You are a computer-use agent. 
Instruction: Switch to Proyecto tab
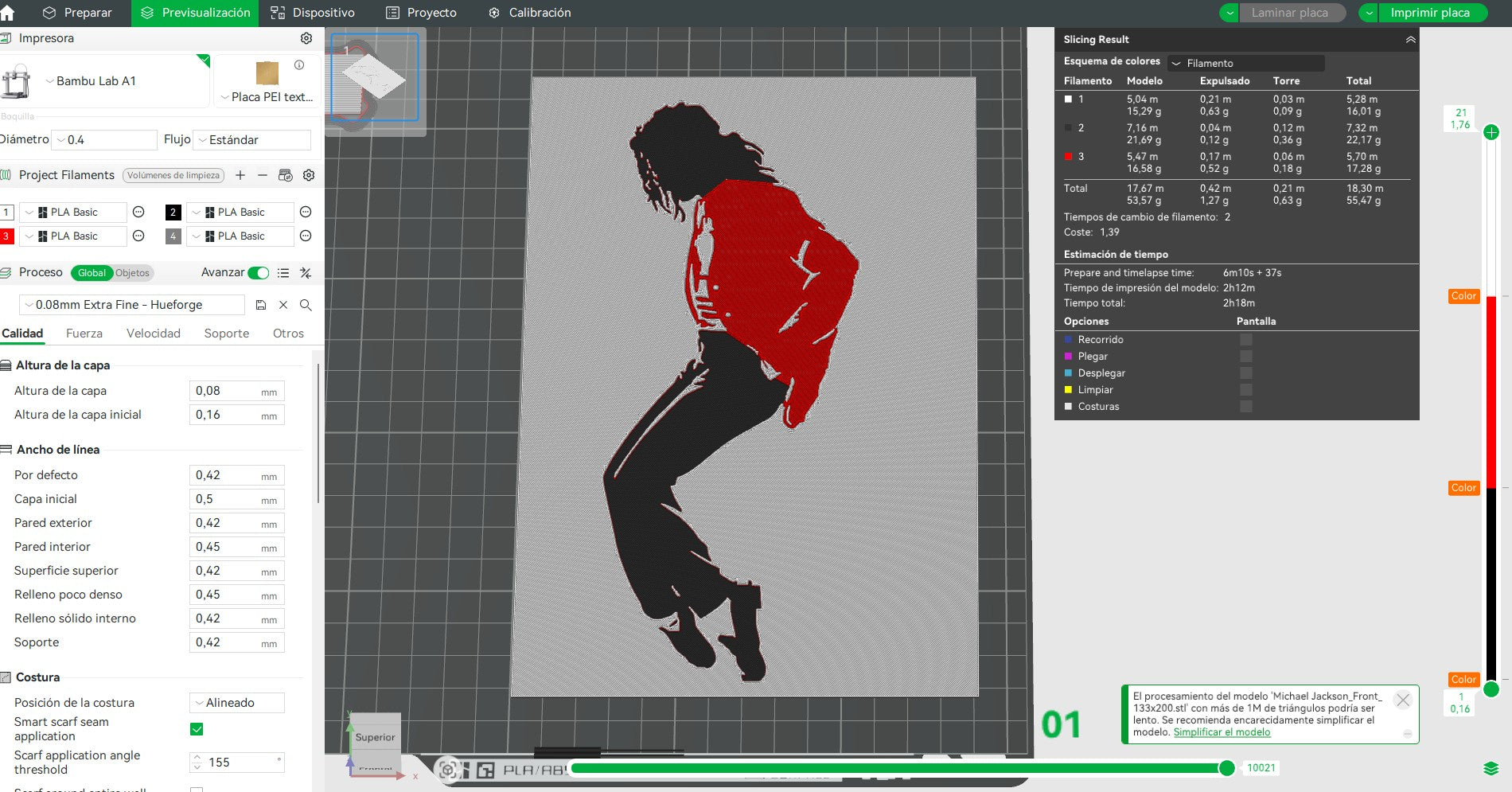coord(421,13)
